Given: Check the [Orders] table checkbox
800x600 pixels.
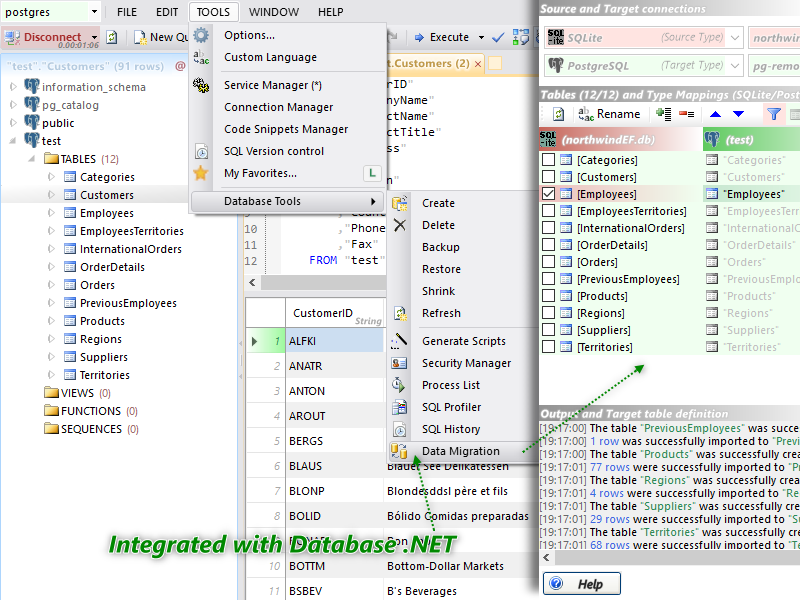Looking at the screenshot, I should (548, 262).
